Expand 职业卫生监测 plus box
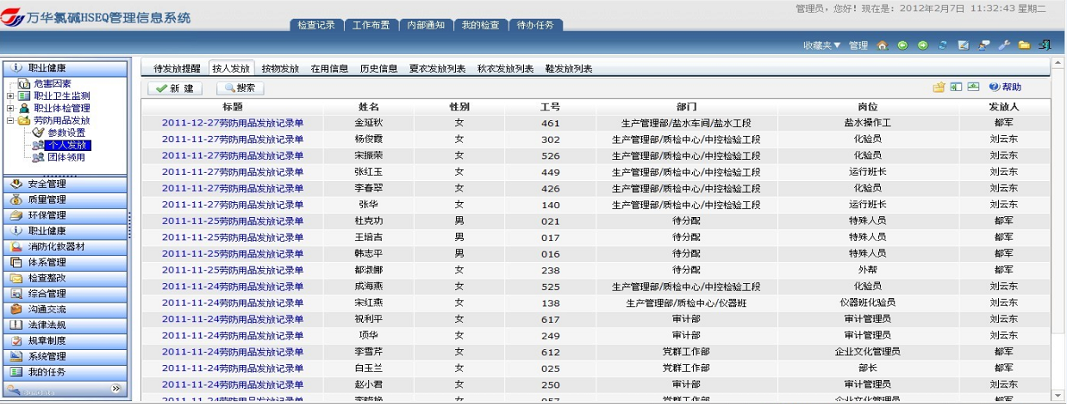Screen dimensions: 1067x404 (10, 96)
